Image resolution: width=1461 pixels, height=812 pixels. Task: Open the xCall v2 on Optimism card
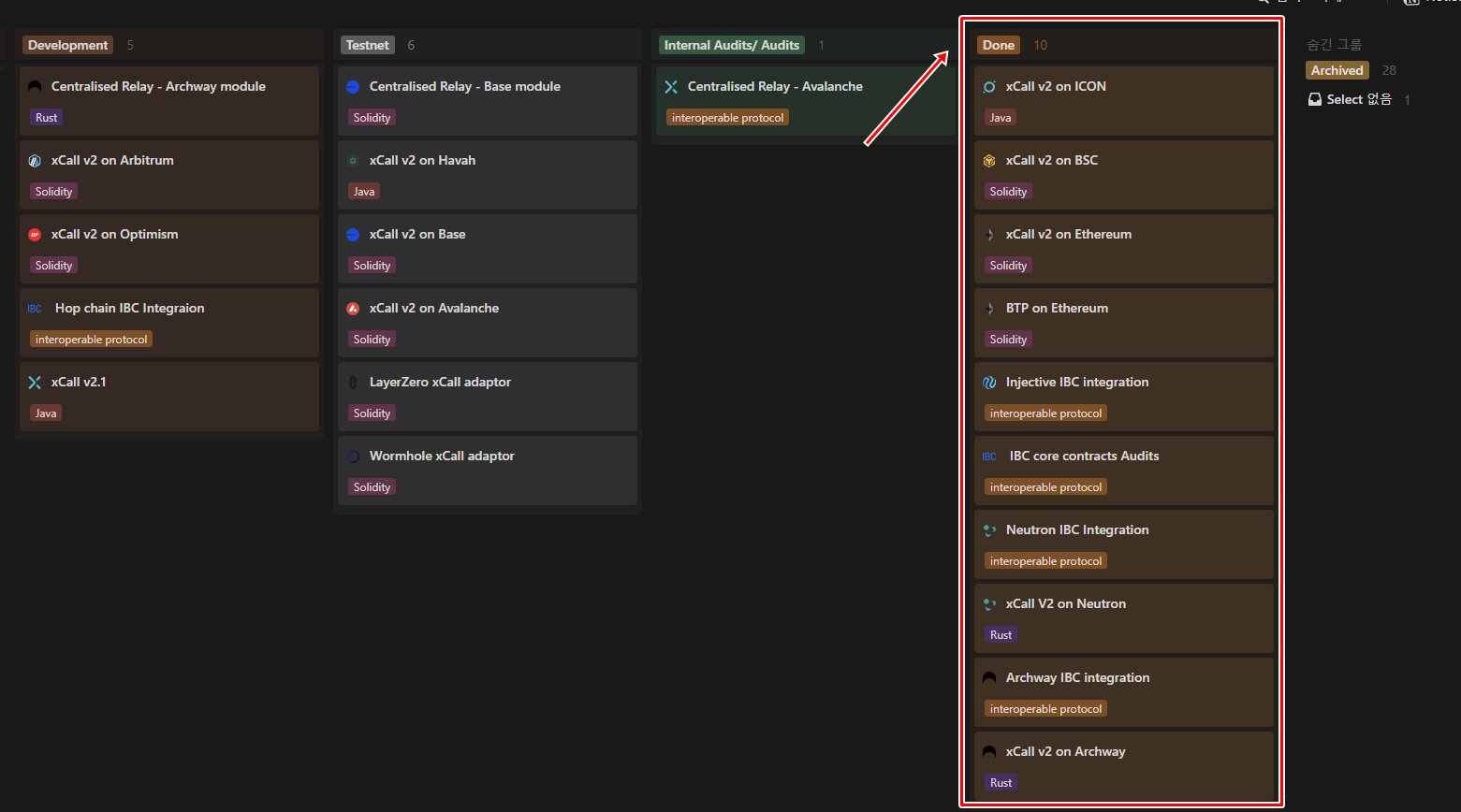coord(169,249)
